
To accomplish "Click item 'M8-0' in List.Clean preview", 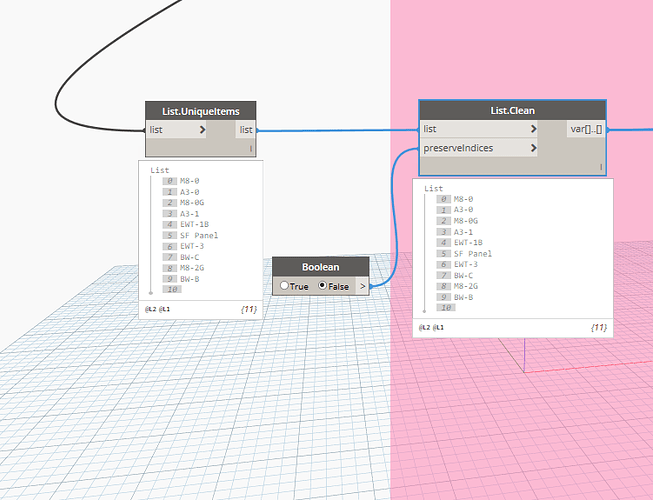I will point(464,199).
